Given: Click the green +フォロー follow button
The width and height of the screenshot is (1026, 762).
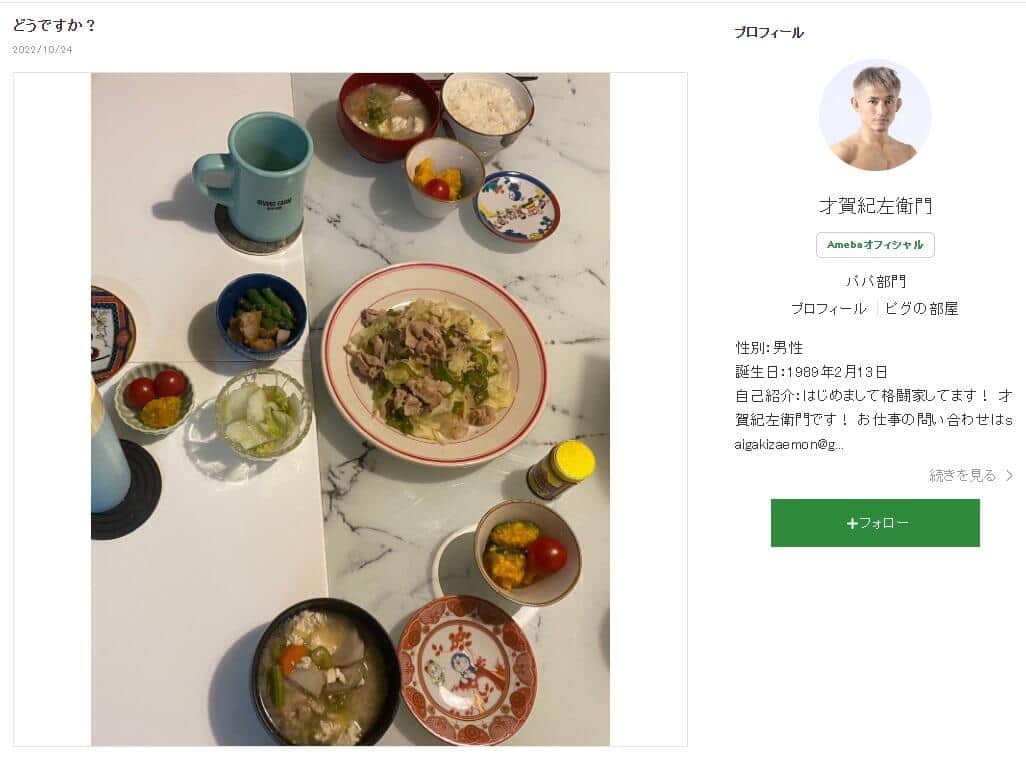Looking at the screenshot, I should [874, 522].
